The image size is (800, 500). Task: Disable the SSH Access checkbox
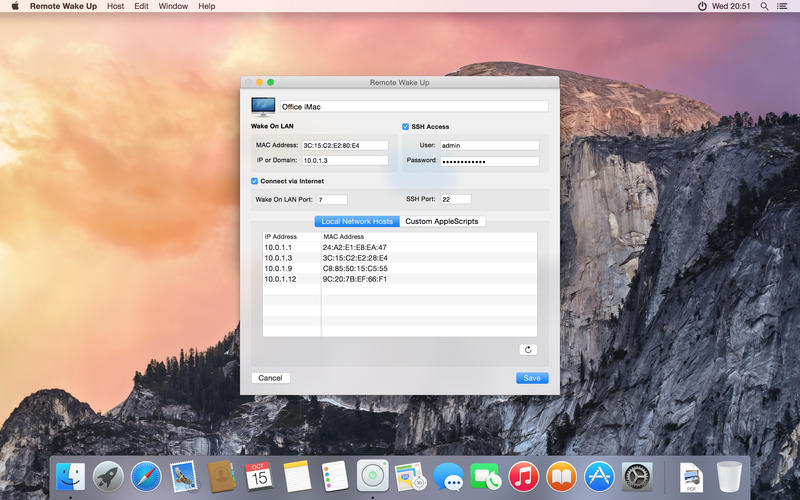coord(406,127)
